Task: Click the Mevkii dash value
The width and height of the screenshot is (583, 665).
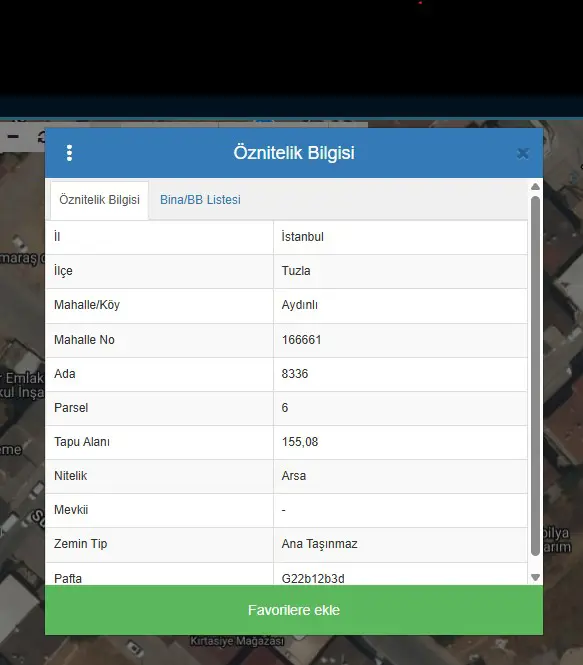Action: [284, 510]
